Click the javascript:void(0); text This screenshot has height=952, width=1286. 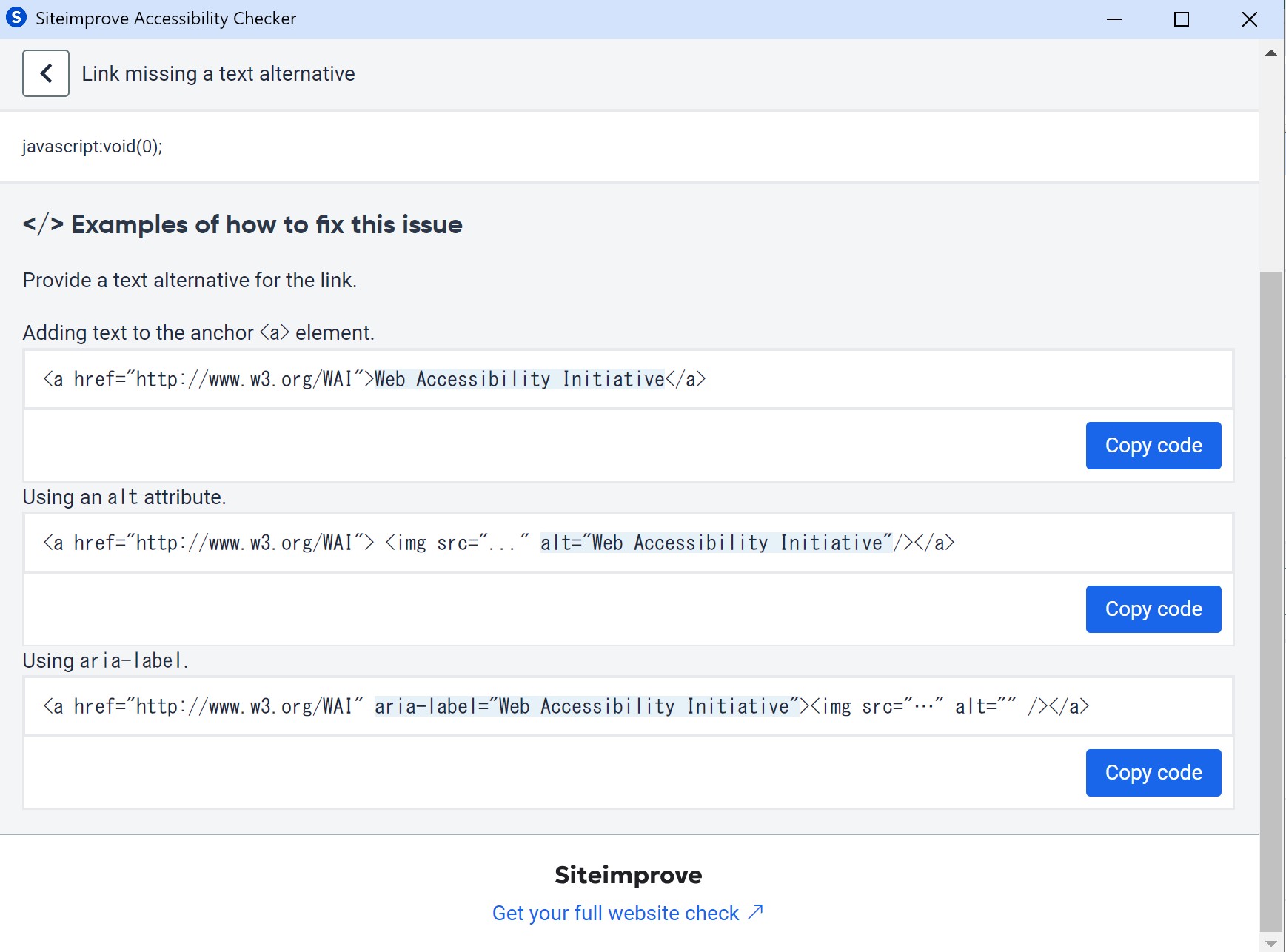tap(92, 147)
